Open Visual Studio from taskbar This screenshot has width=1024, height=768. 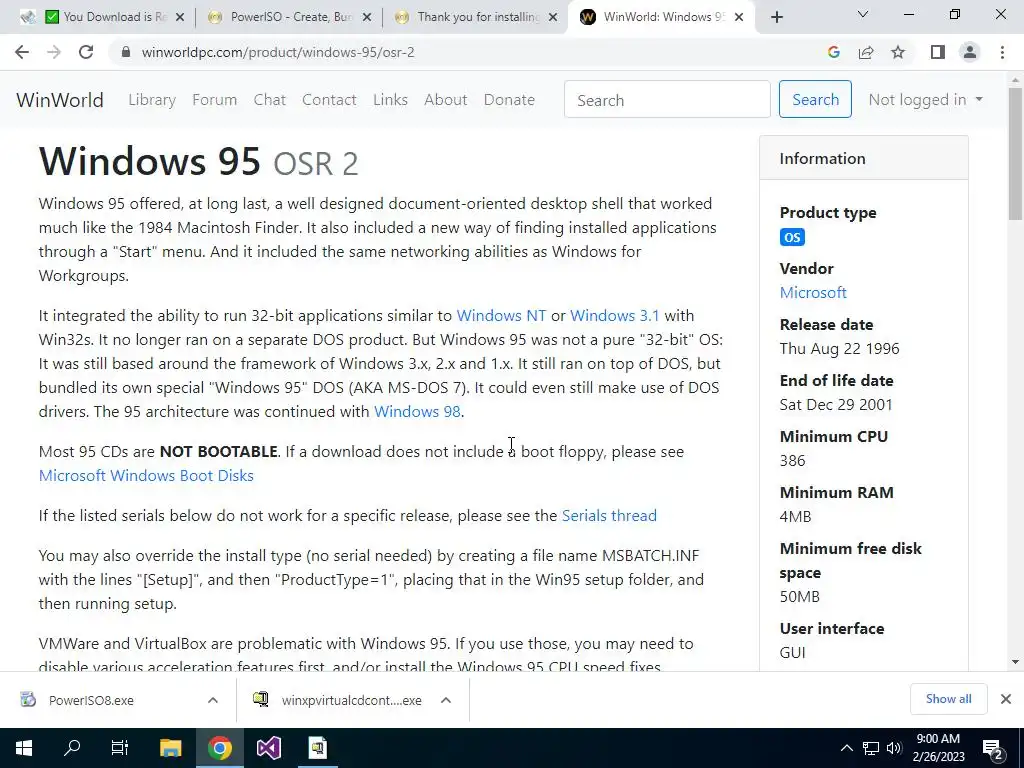tap(268, 748)
